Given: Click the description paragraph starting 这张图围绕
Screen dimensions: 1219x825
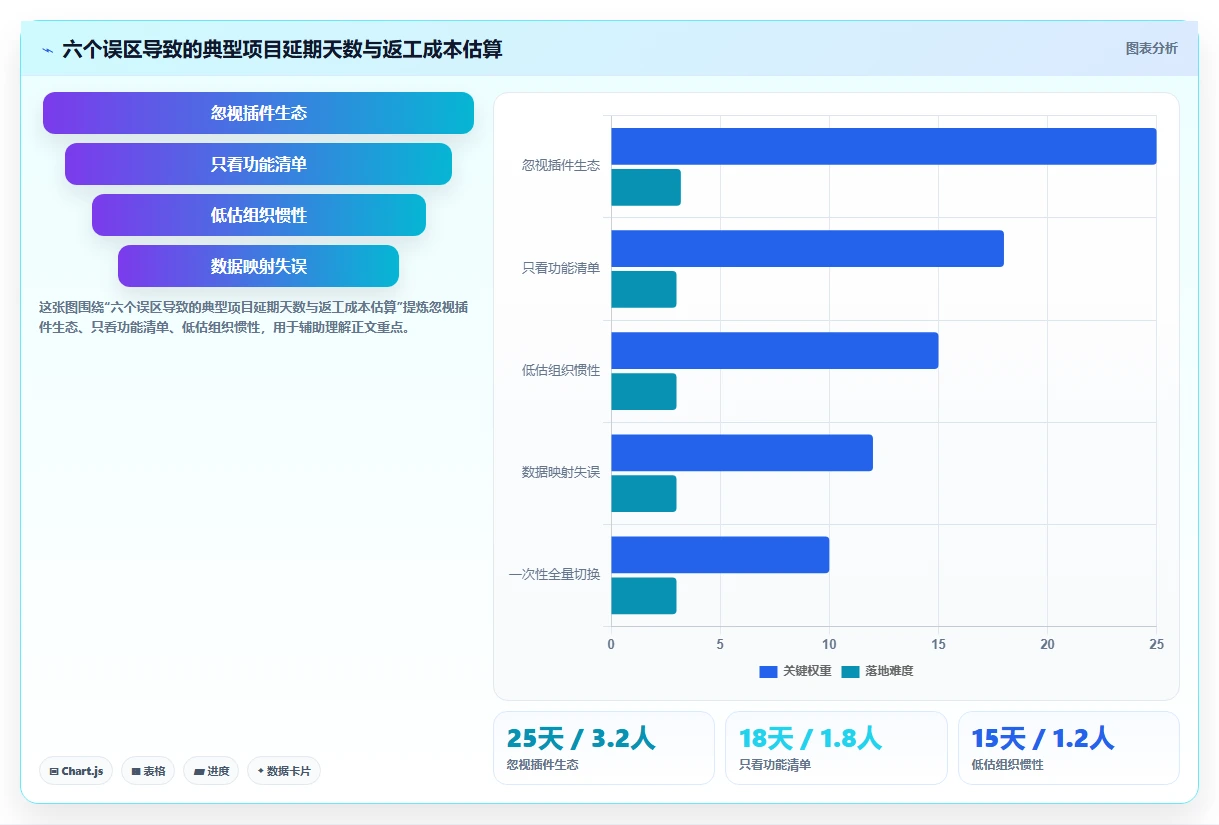Looking at the screenshot, I should coord(253,317).
